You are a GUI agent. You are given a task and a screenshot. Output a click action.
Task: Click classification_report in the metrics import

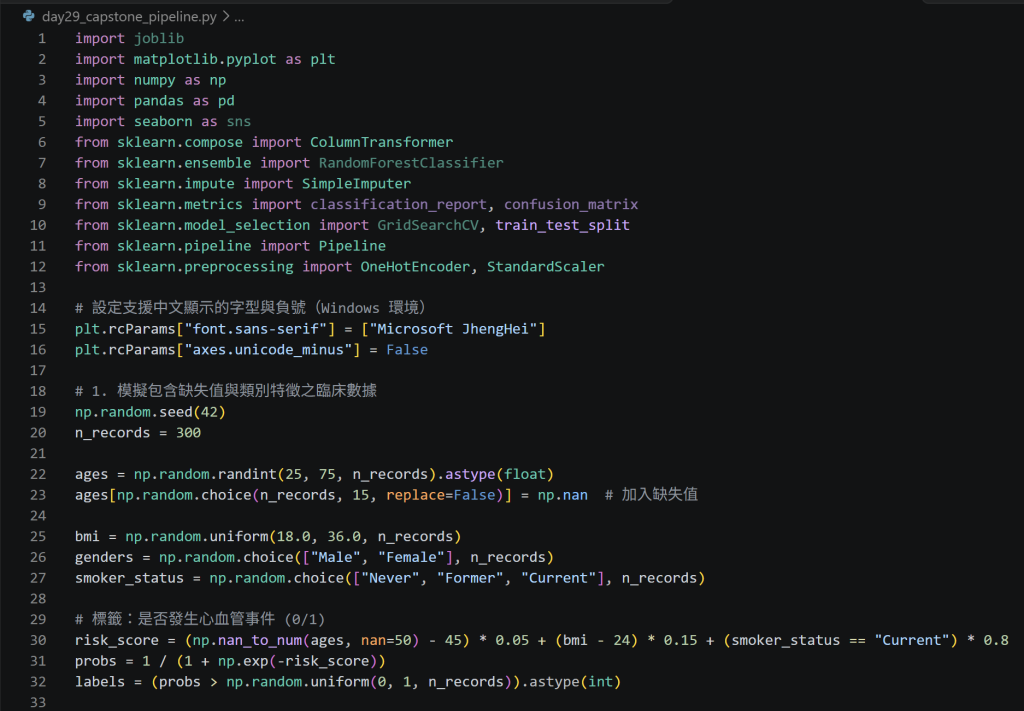398,205
